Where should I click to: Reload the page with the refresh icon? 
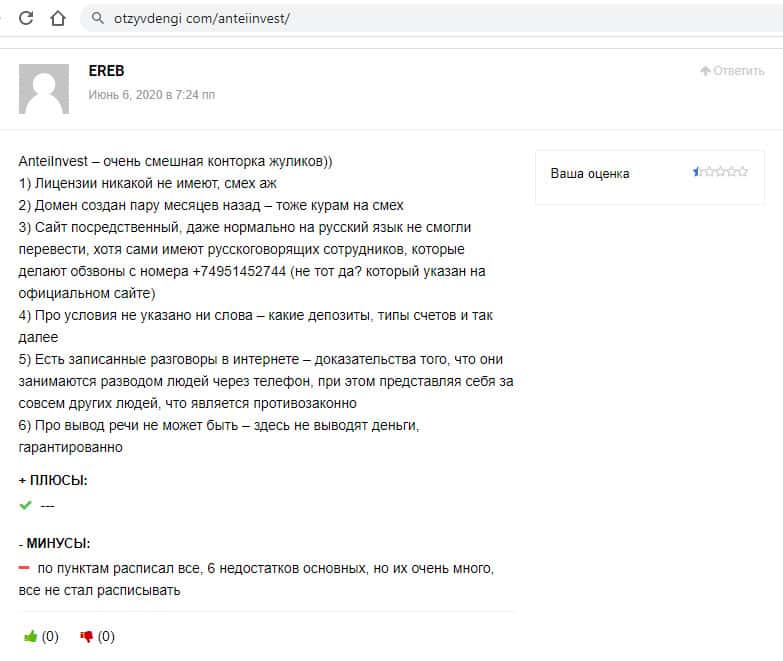[x=27, y=18]
